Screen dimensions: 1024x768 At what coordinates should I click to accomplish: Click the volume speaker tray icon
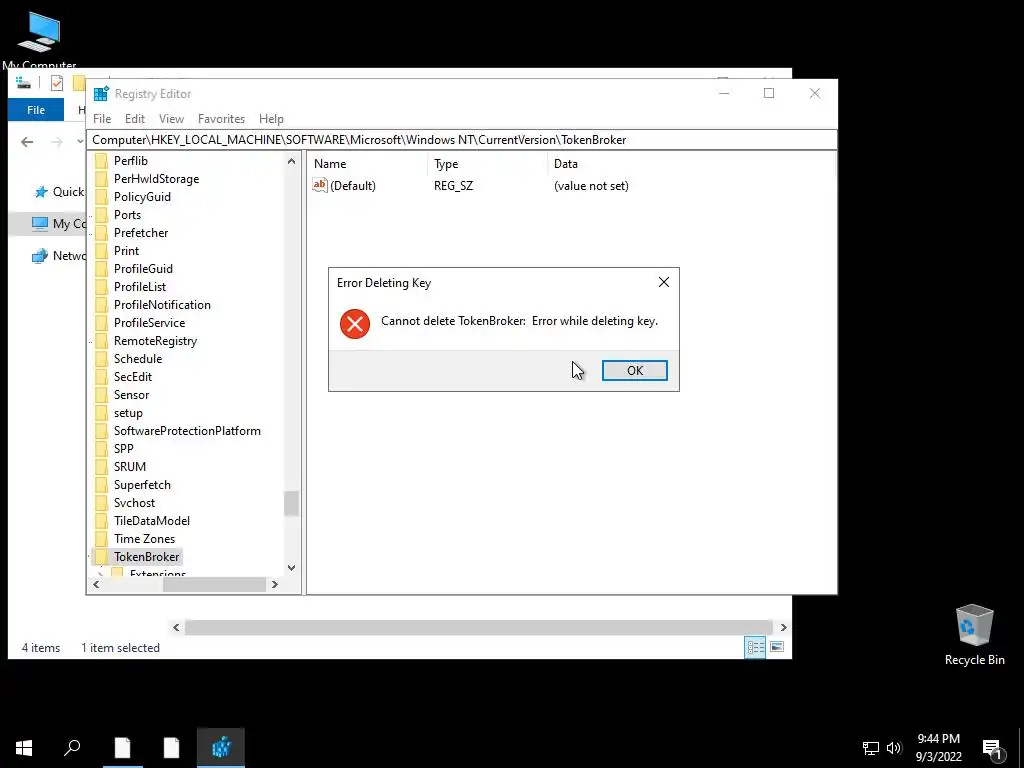pyautogui.click(x=894, y=748)
